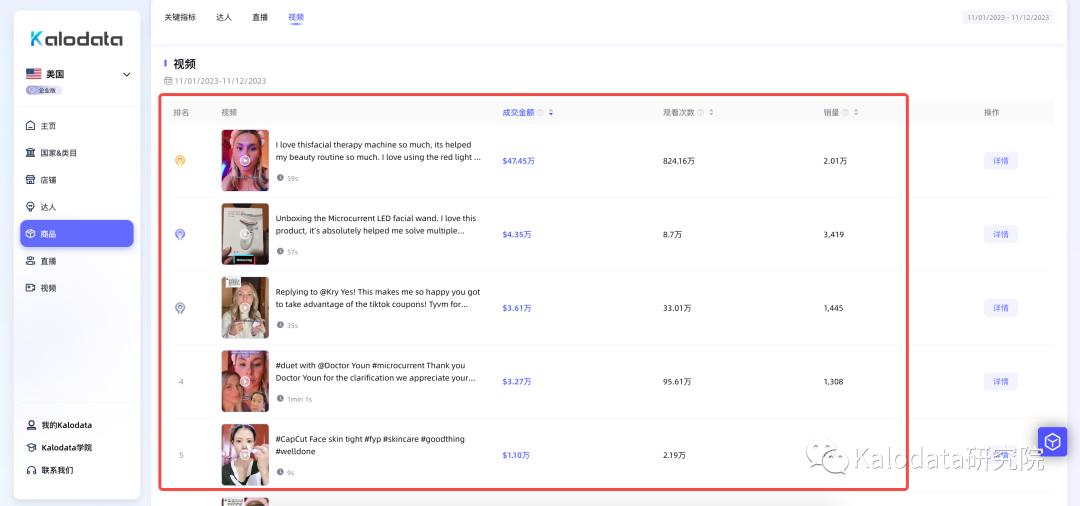Switch to the 直播 tab at top
This screenshot has height=506, width=1080.
(260, 17)
